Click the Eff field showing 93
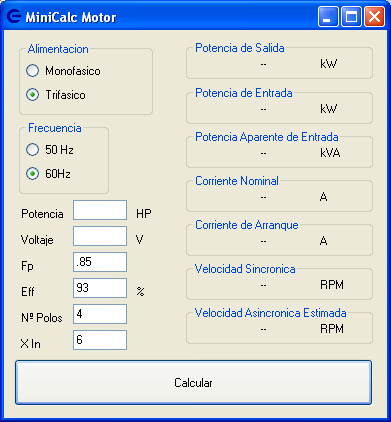 point(100,288)
